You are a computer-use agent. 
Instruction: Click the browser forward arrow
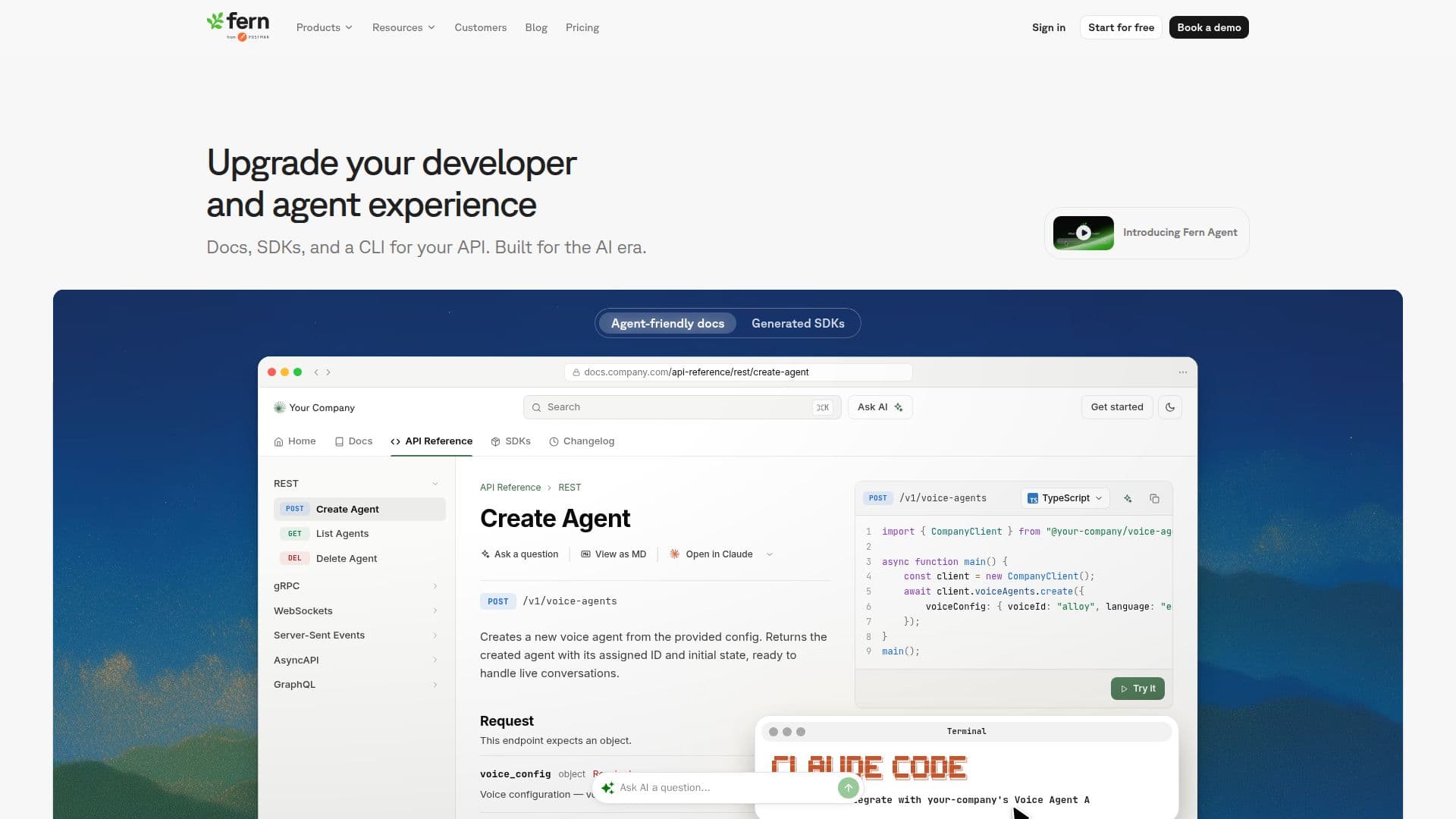(328, 372)
